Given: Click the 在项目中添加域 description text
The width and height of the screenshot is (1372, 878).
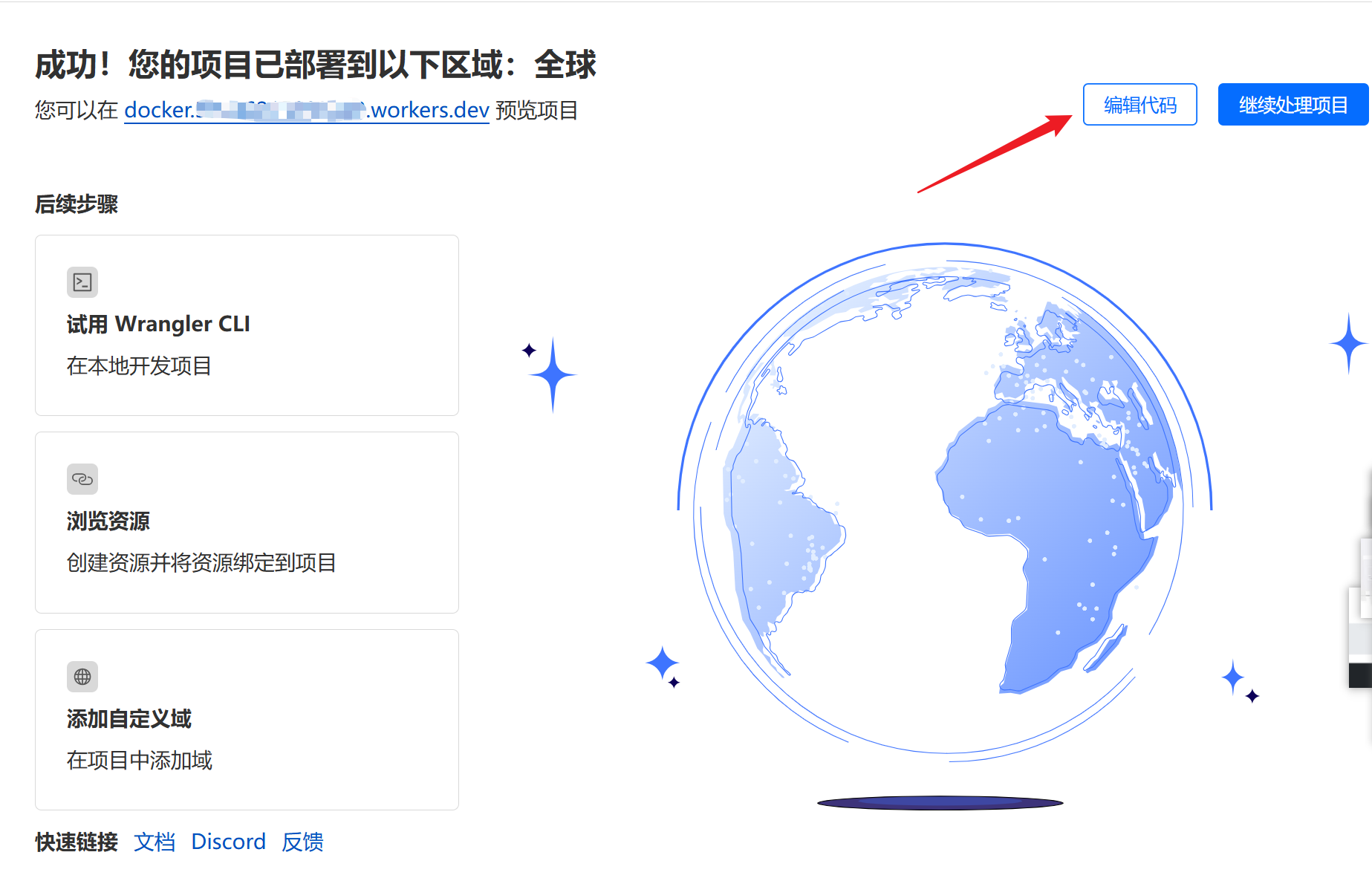Looking at the screenshot, I should pos(138,761).
